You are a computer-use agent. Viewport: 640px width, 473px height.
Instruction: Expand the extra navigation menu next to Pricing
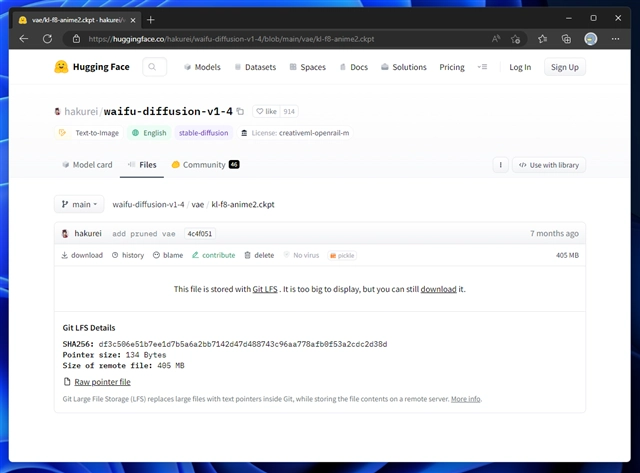(482, 67)
